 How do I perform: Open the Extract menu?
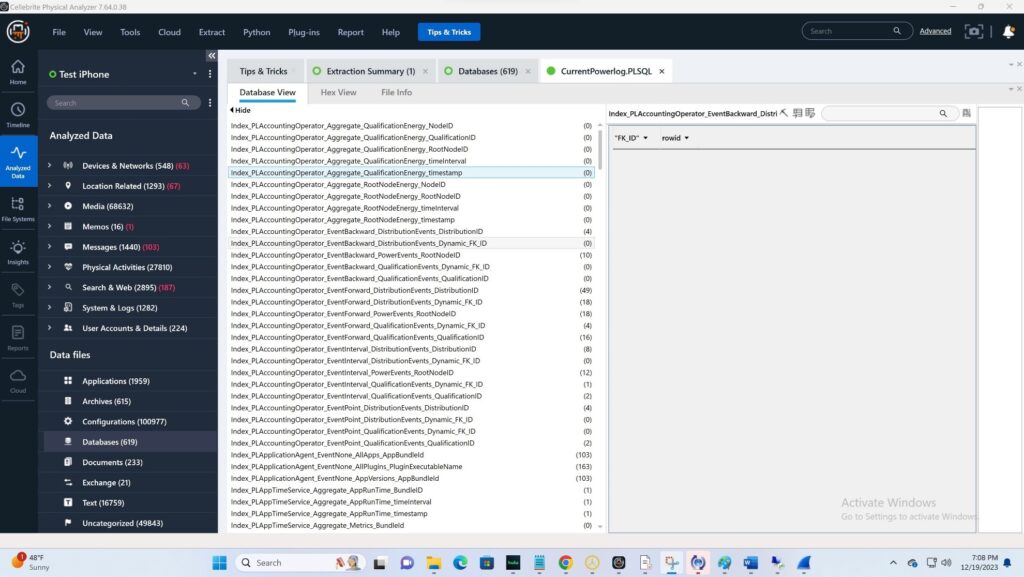(212, 32)
